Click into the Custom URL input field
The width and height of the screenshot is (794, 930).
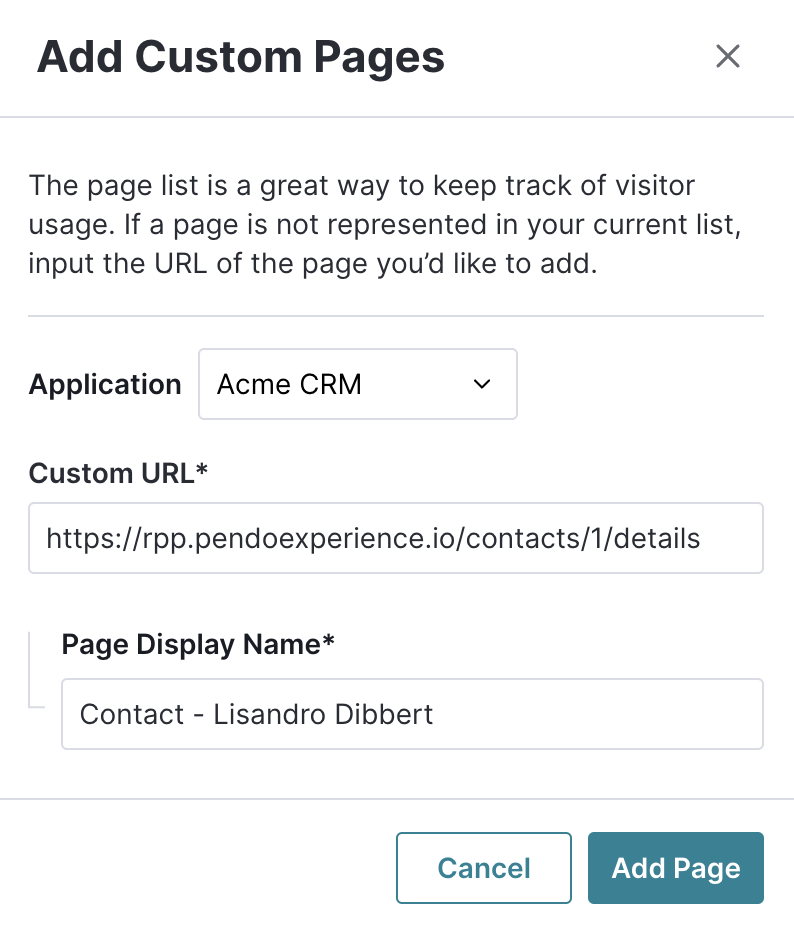(x=396, y=538)
